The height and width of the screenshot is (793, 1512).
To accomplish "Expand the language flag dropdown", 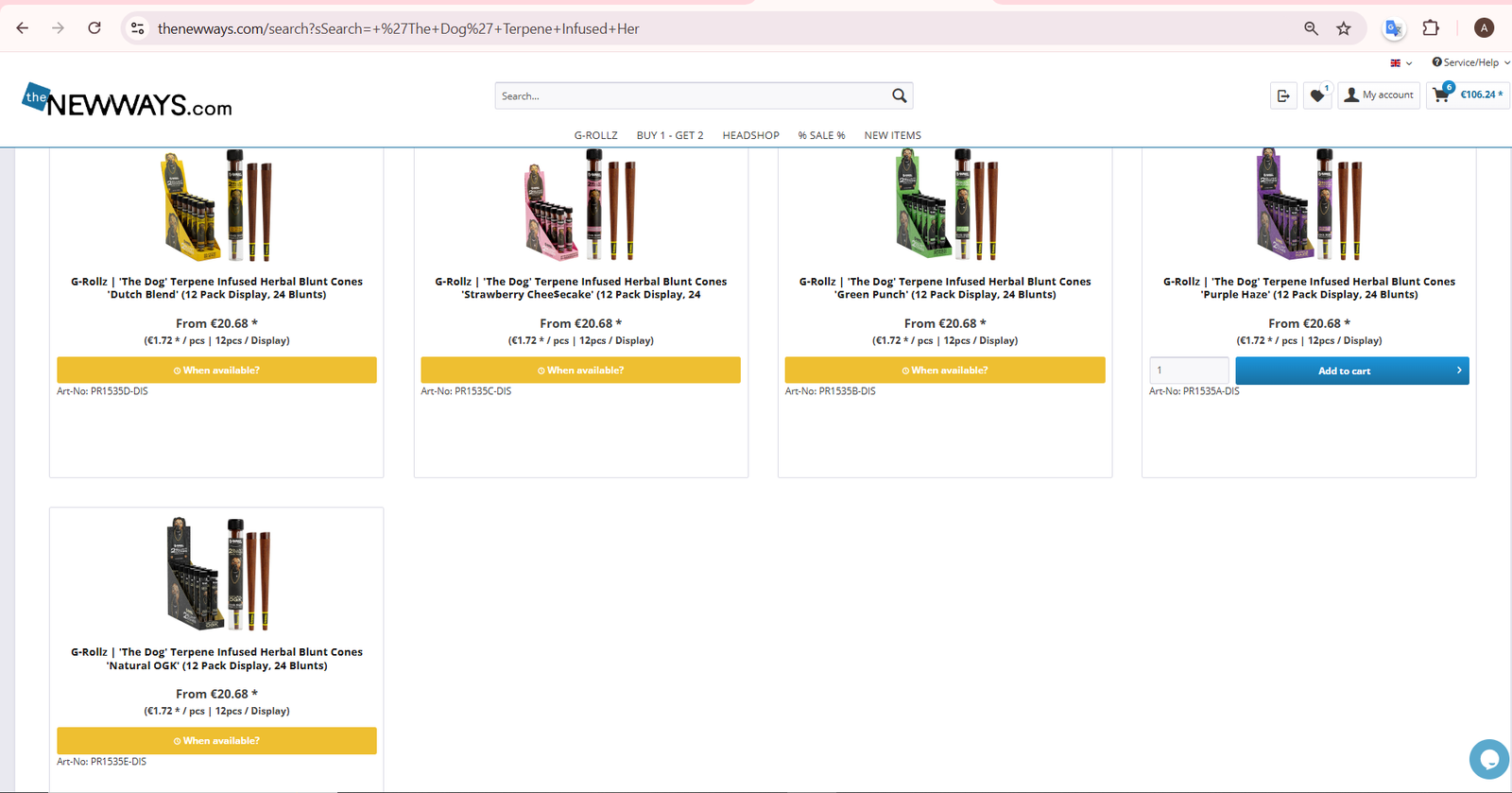I will pos(1400,63).
